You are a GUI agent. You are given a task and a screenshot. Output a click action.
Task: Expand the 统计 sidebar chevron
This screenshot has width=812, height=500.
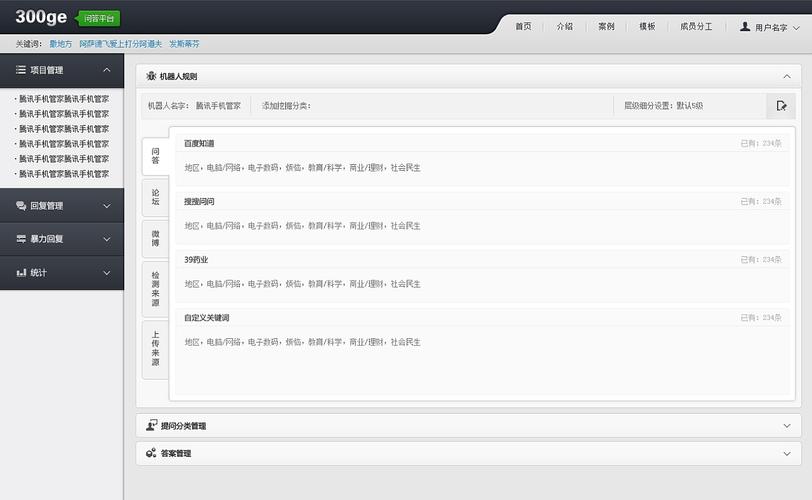coord(107,273)
